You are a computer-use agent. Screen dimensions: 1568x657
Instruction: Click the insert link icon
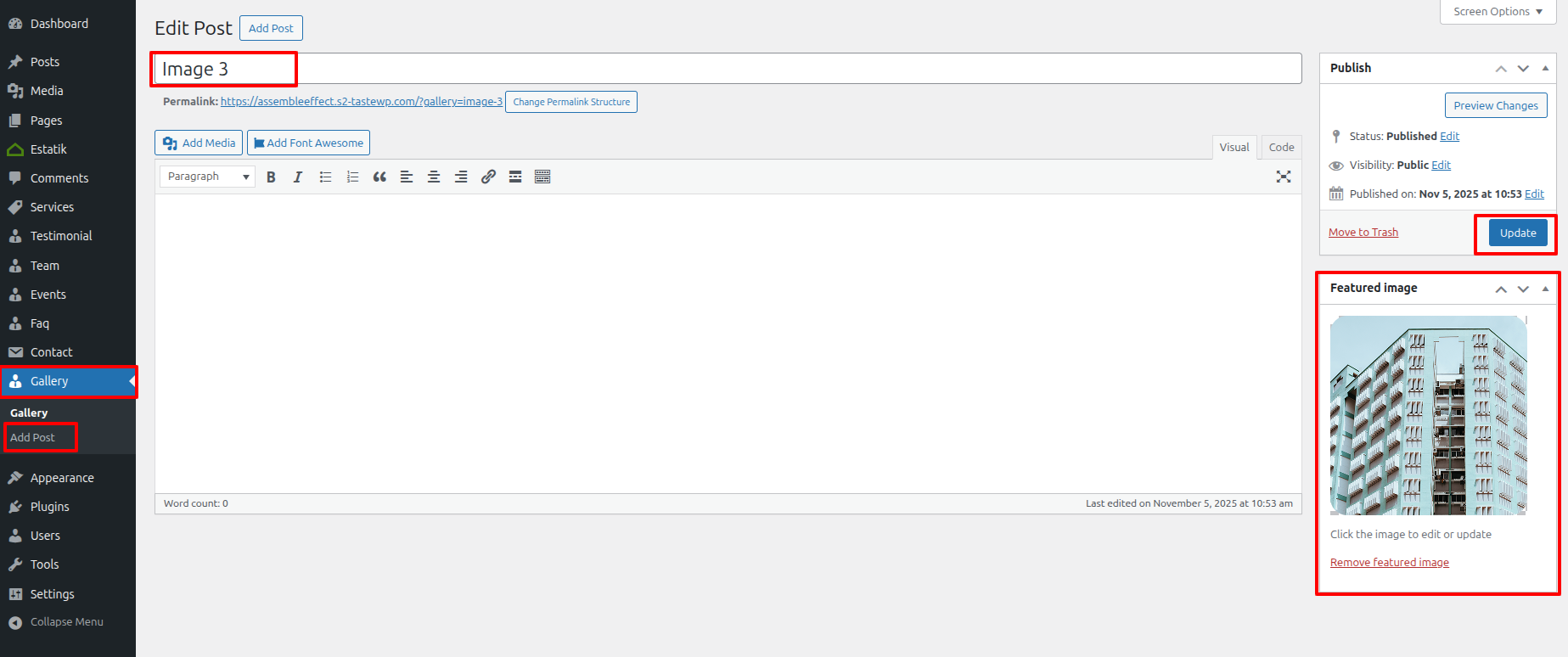tap(488, 177)
